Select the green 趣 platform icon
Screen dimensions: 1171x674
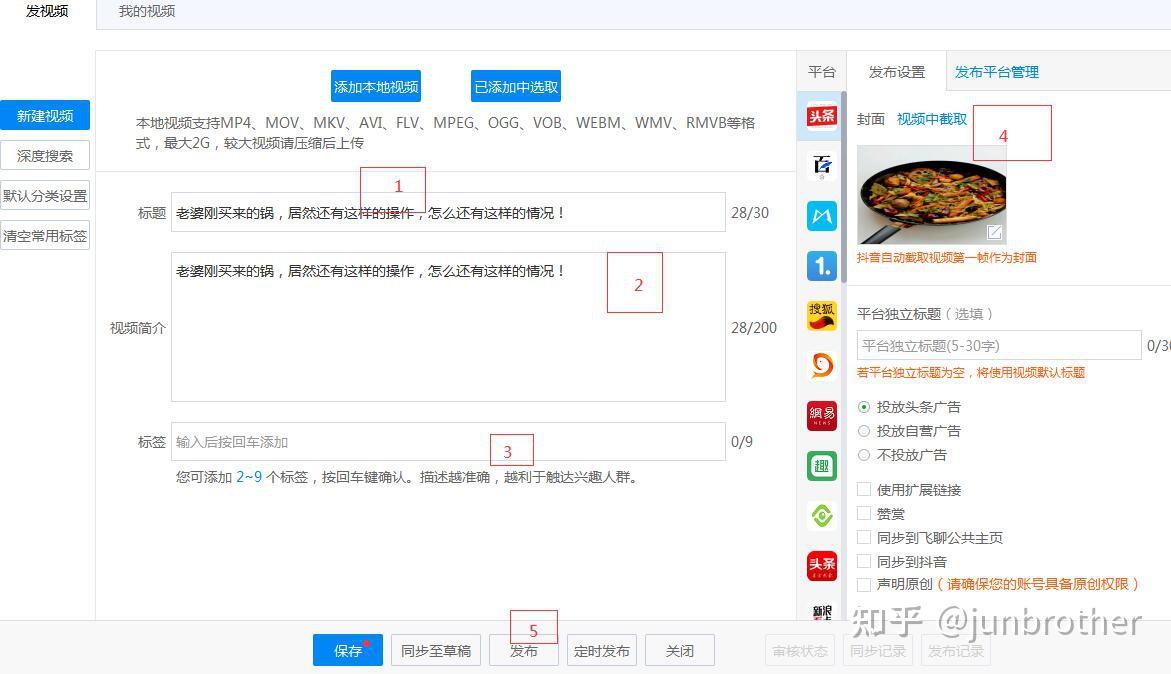821,466
